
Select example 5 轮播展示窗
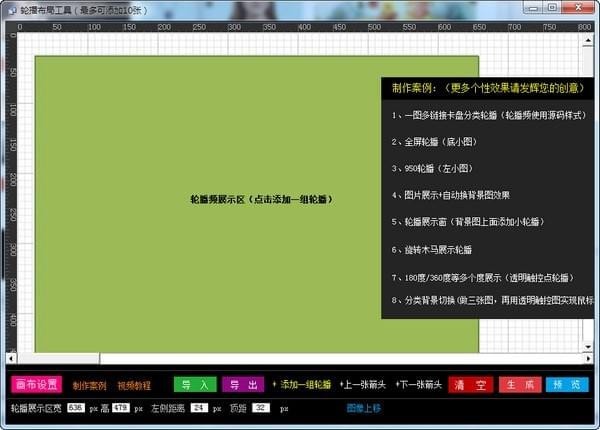tap(468, 222)
